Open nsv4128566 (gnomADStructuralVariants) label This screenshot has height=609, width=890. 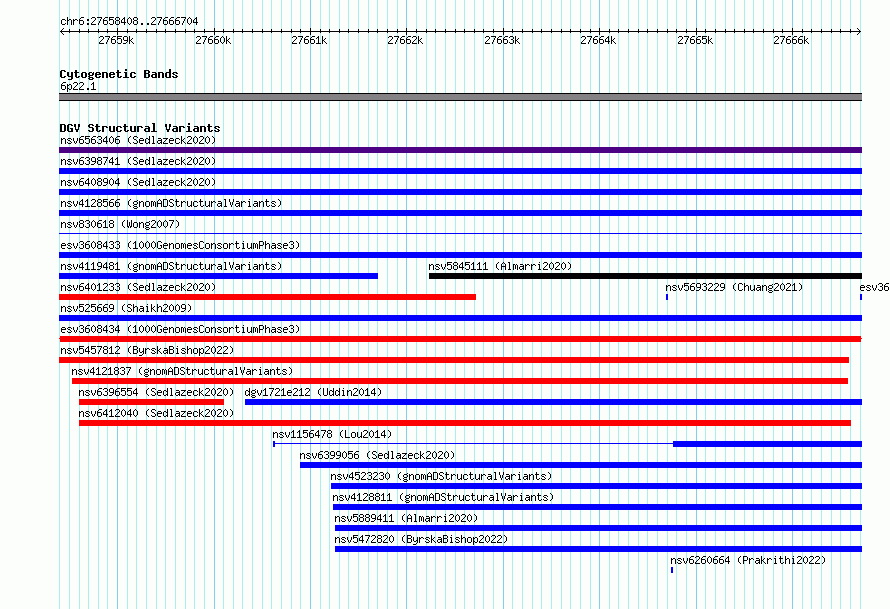coord(171,203)
